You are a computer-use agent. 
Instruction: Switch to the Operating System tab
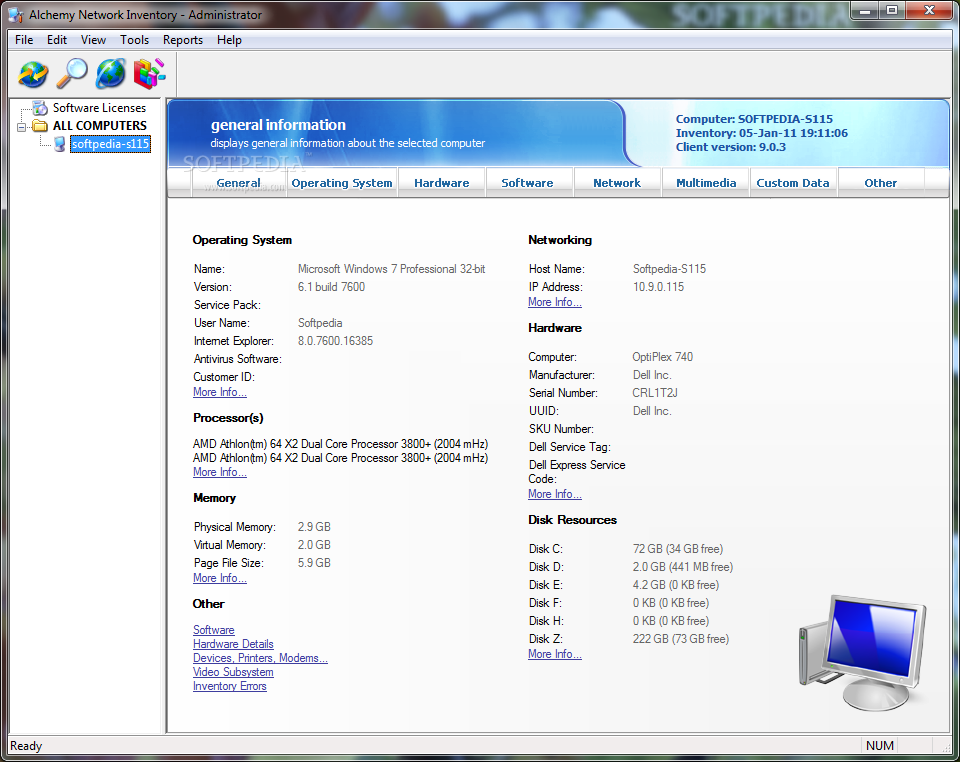342,182
